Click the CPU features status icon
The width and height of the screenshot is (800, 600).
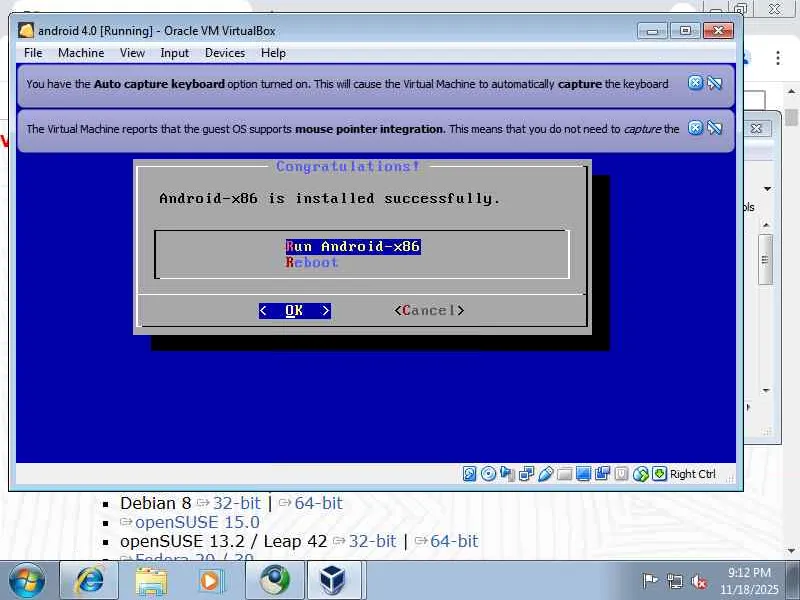click(621, 474)
